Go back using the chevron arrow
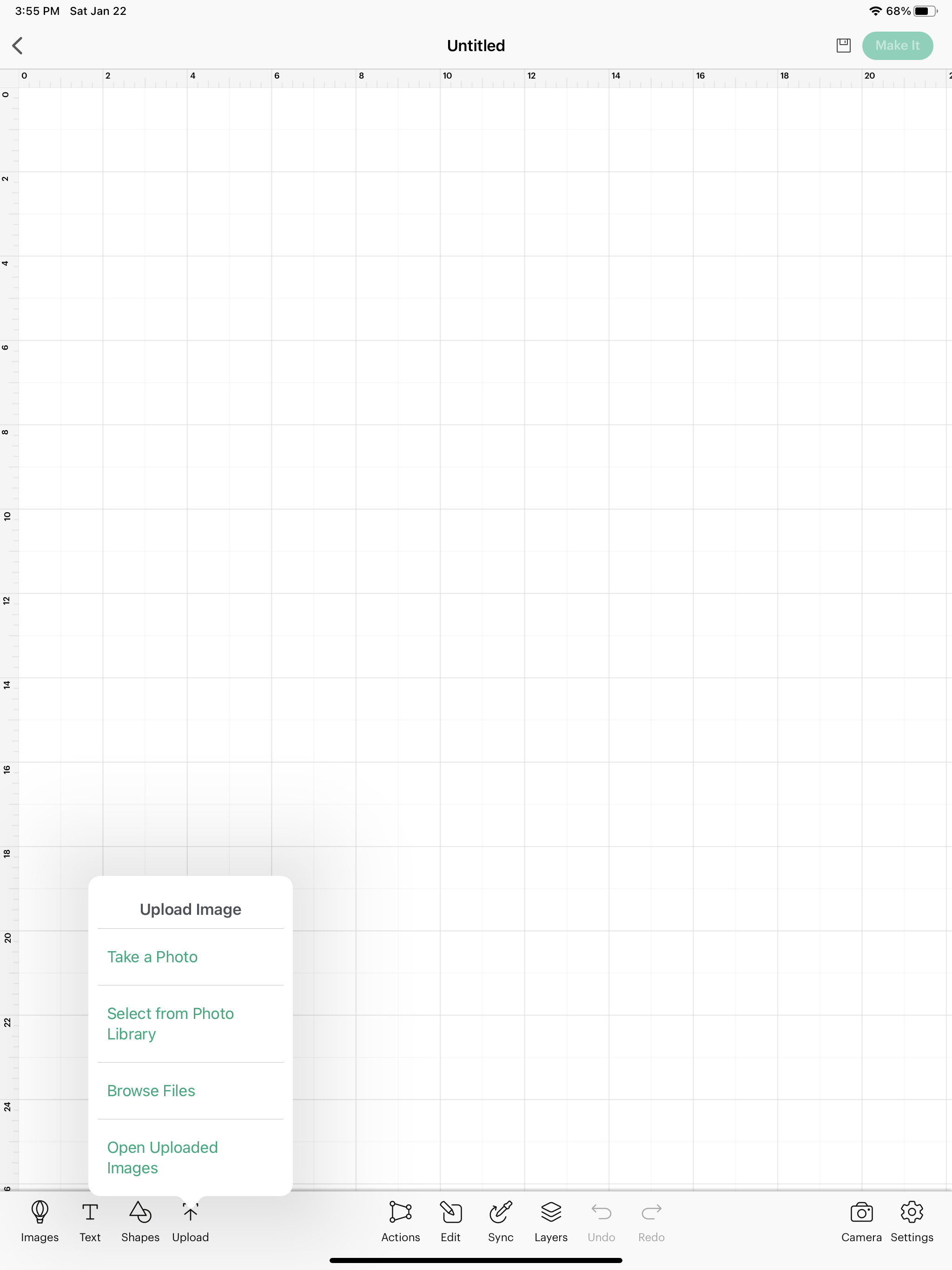The height and width of the screenshot is (1270, 952). tap(18, 46)
